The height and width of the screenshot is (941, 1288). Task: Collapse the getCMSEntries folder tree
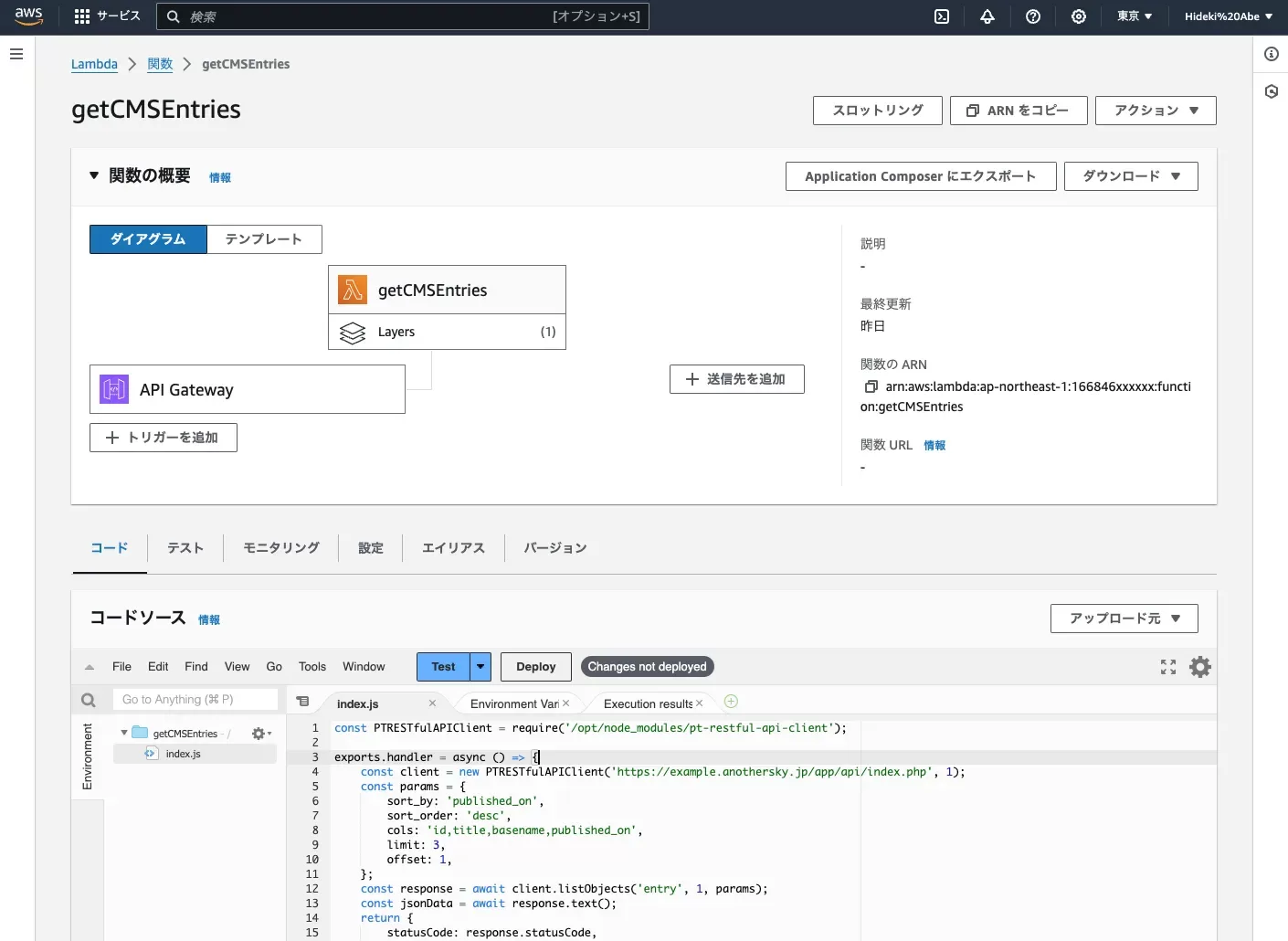(124, 733)
